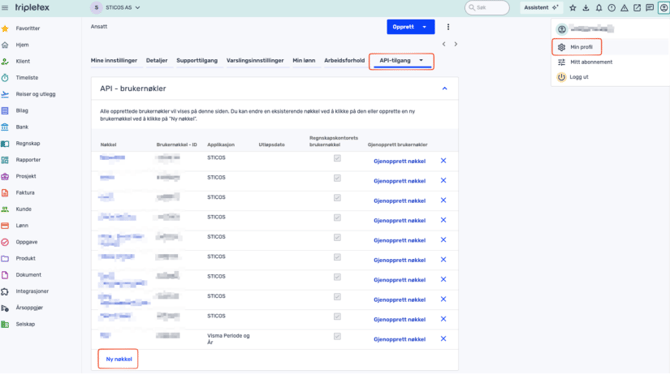Click the Ny nøkkel button

tap(118, 360)
